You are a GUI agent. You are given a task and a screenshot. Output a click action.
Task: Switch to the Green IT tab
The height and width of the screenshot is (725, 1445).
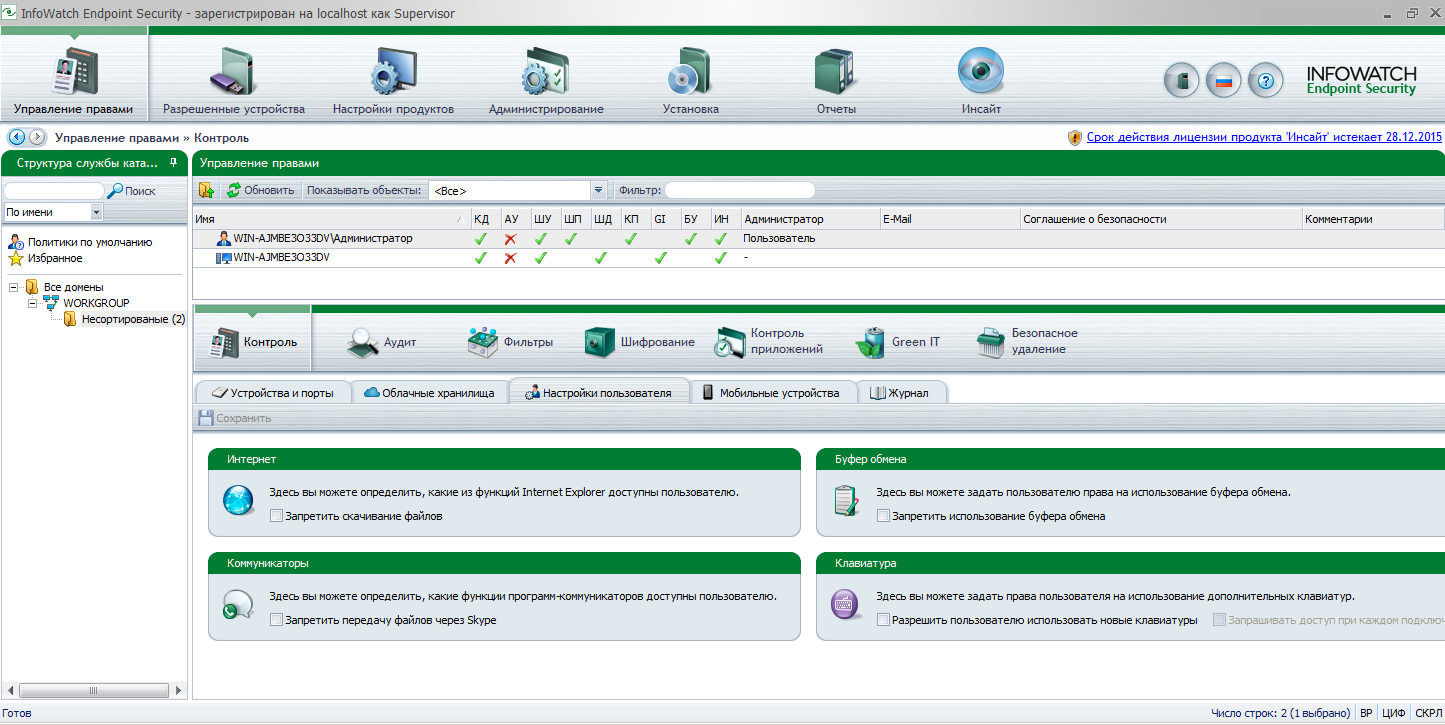pos(897,342)
